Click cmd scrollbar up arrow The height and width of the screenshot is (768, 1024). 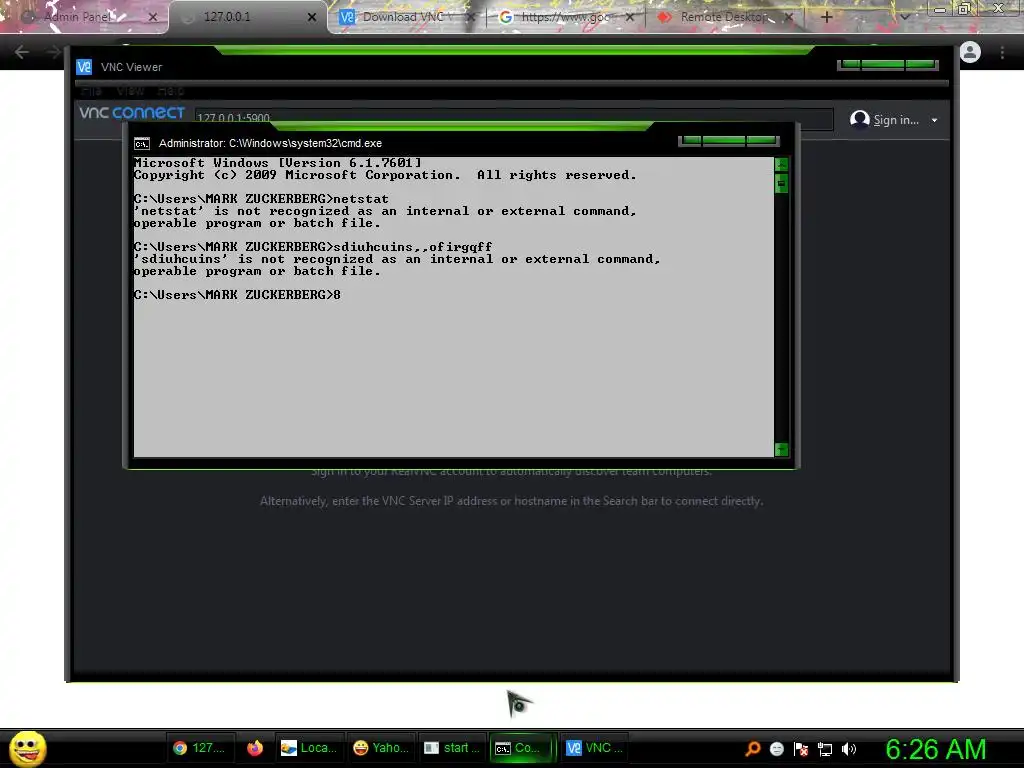coord(781,165)
